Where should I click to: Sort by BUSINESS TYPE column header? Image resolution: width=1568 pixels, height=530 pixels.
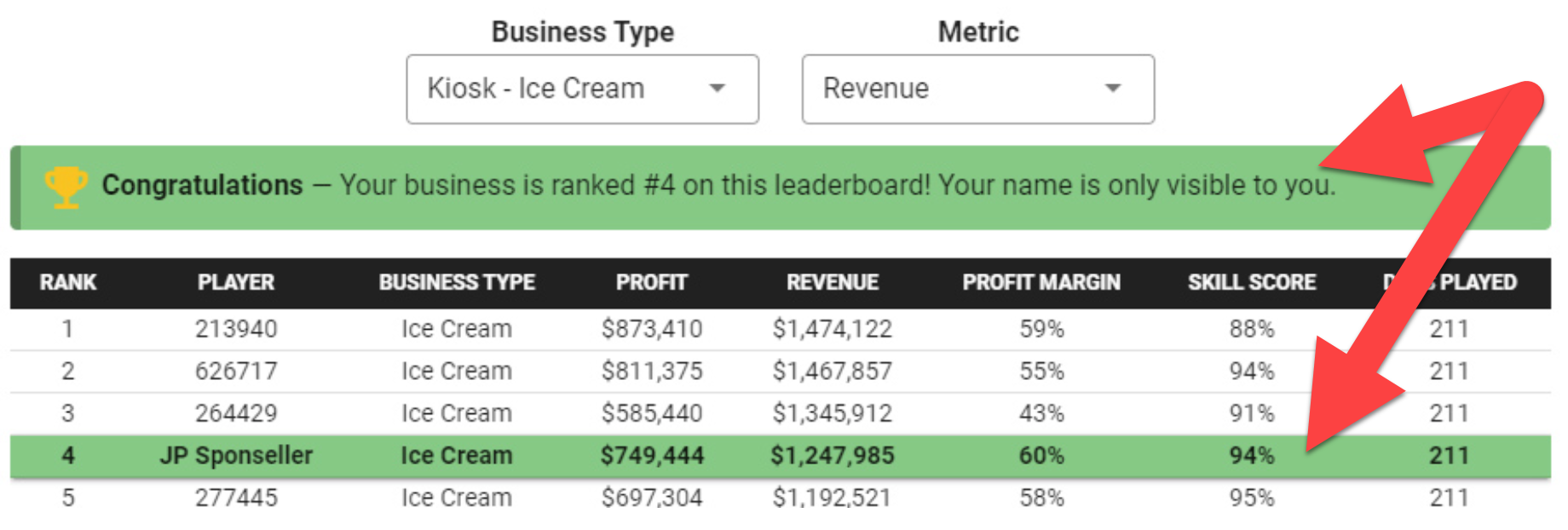[x=457, y=283]
